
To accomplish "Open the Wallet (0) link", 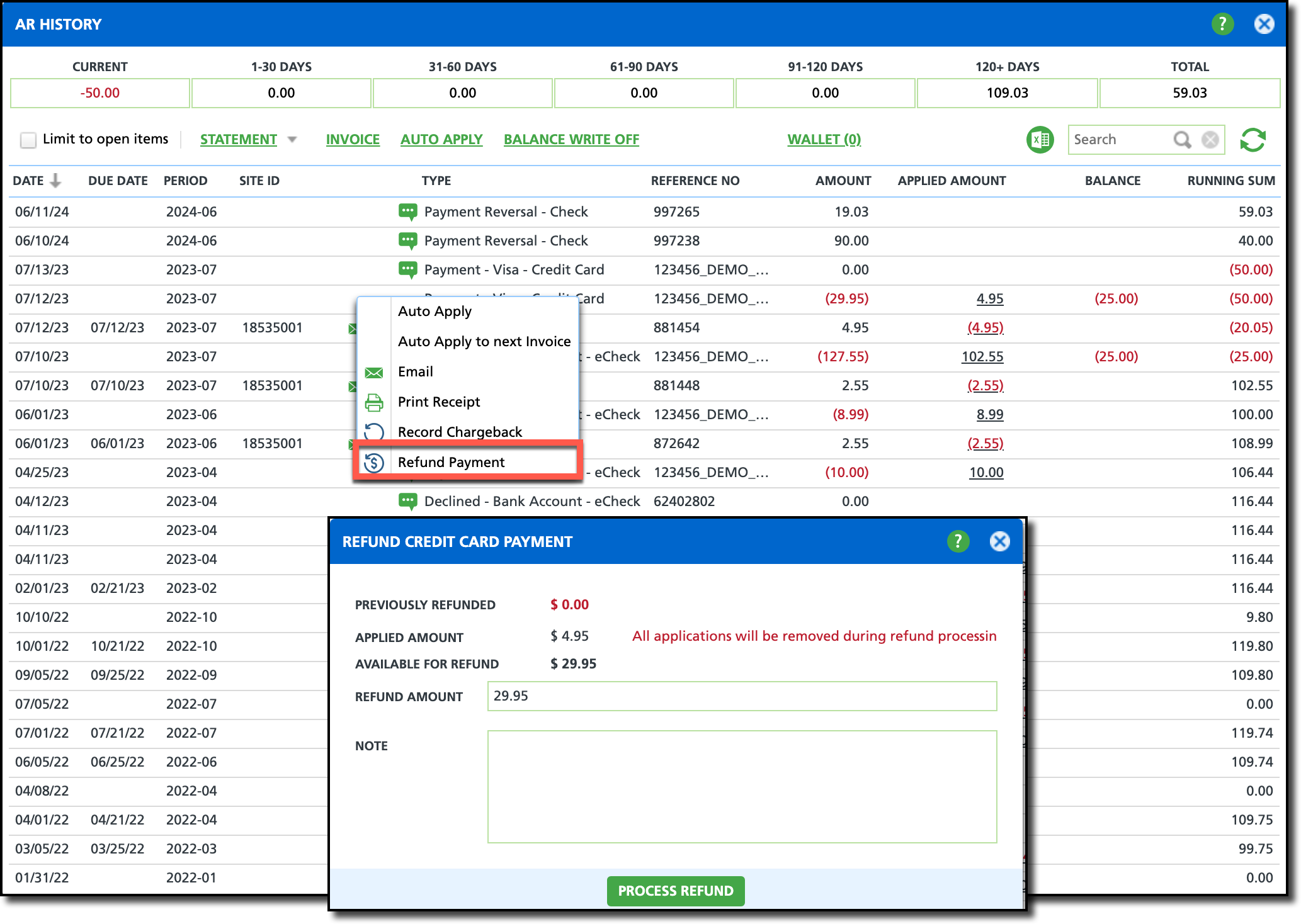I will point(824,140).
